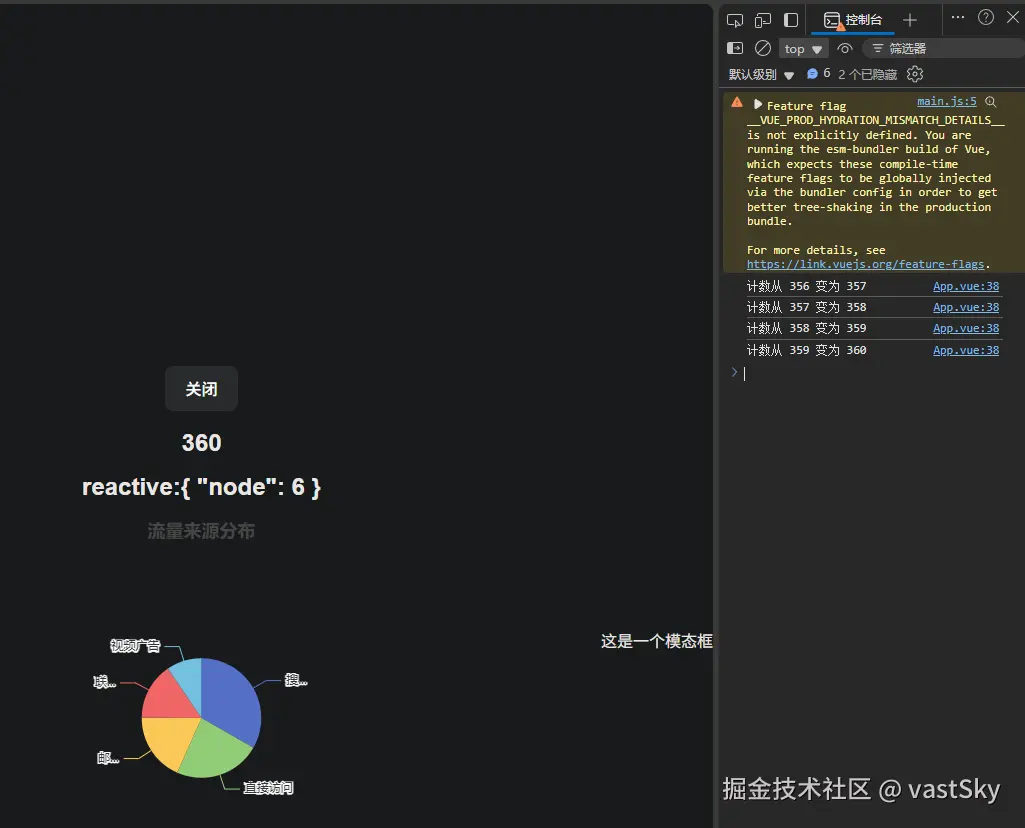Open DevTools help question mark icon
Viewport: 1025px width, 828px height.
point(986,18)
